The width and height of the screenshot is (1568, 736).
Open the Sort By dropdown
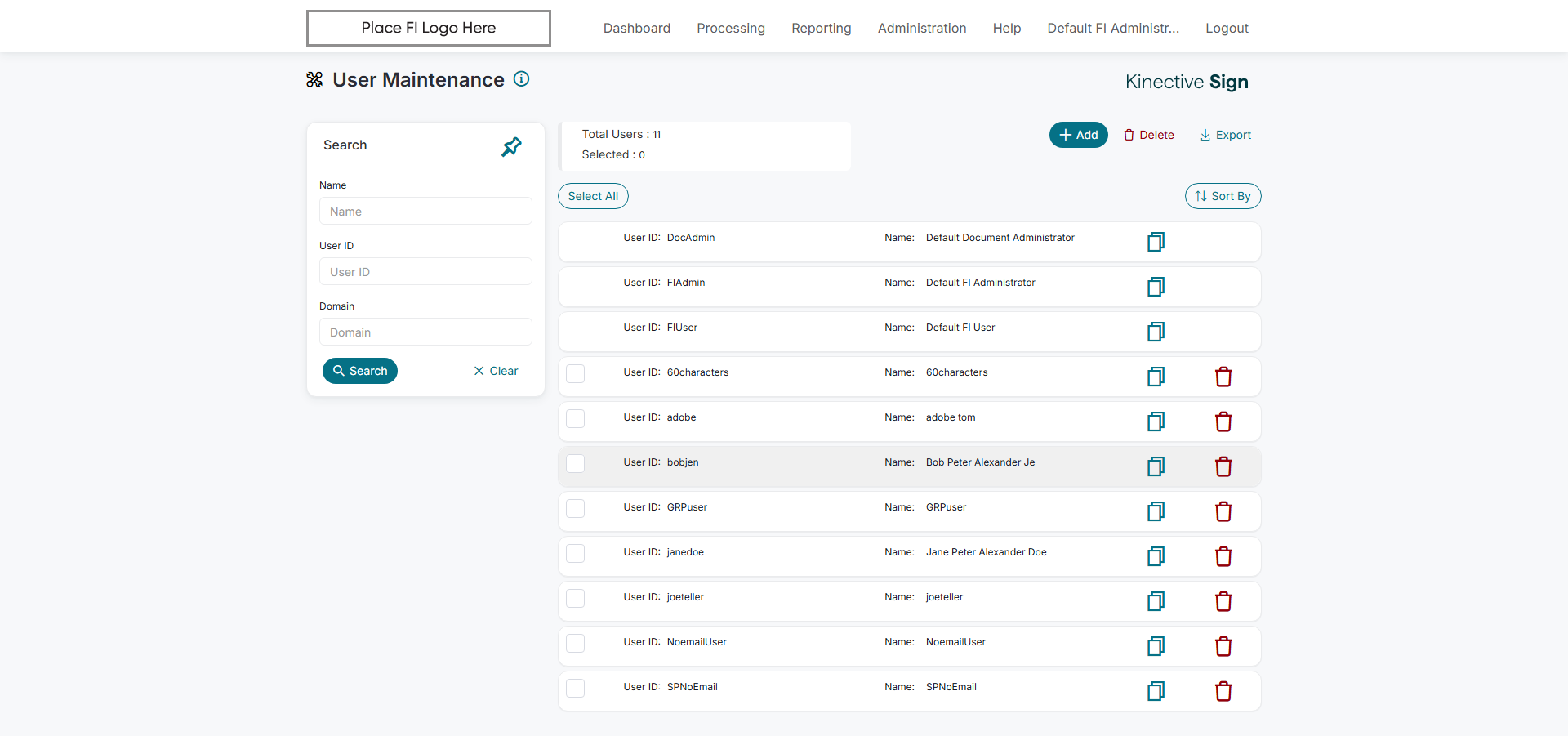pos(1223,196)
